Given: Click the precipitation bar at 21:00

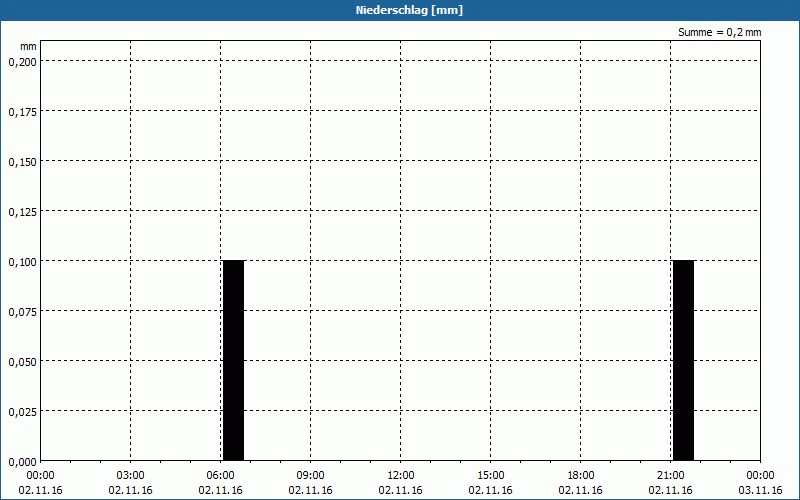Looking at the screenshot, I should 684,360.
